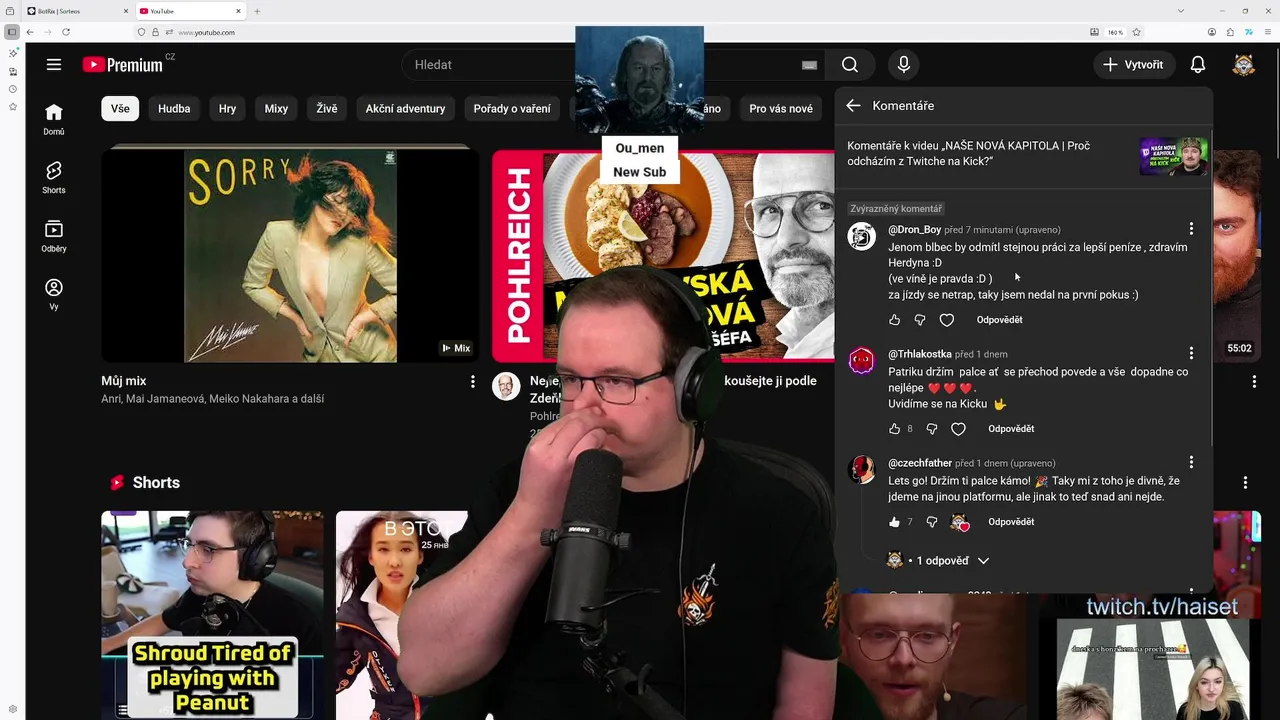Screen dimensions: 1280x720
Task: Open NAŠE NOVÁ KAPITOLA video thumbnail
Action: click(1174, 156)
